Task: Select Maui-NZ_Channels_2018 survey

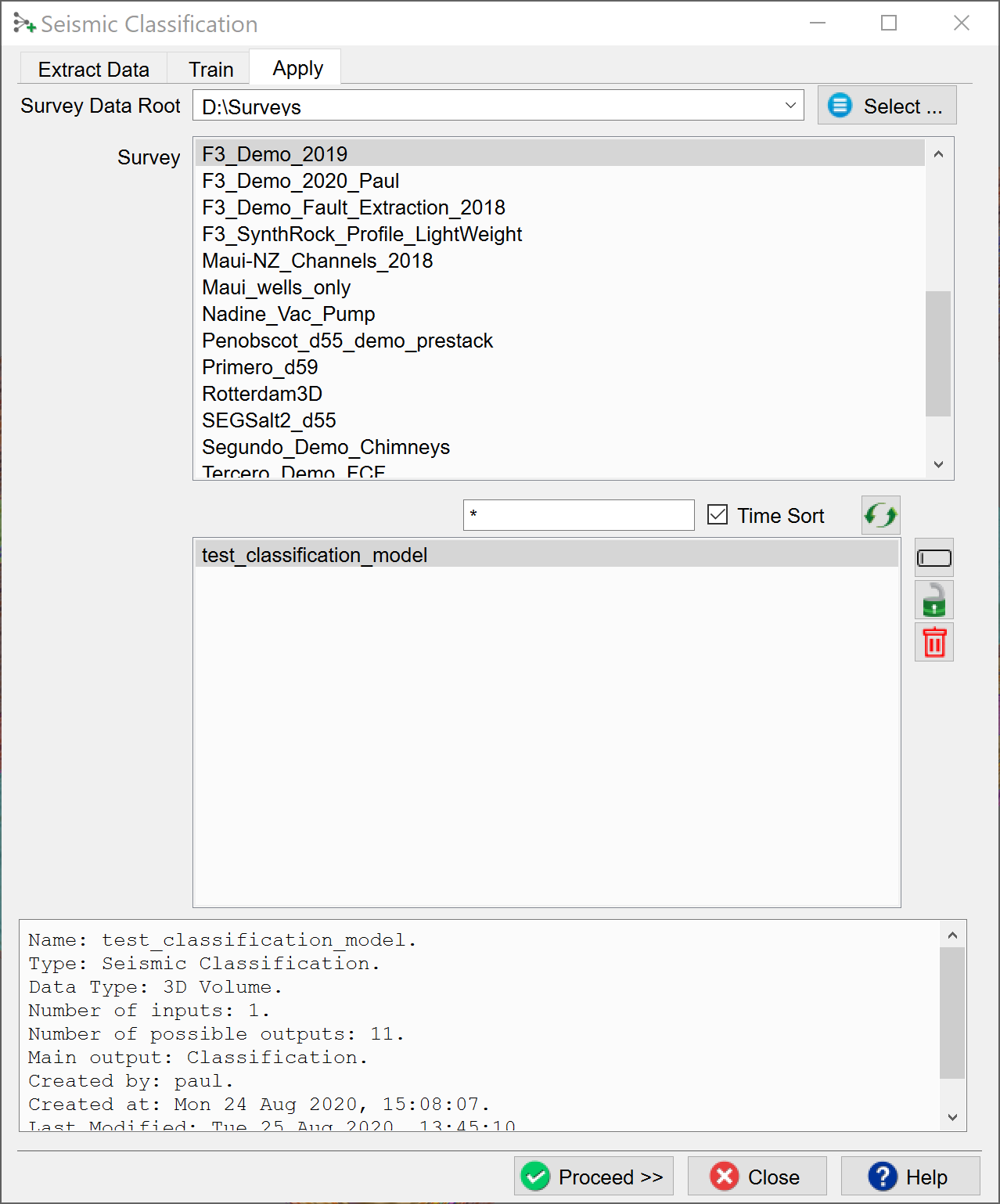Action: (317, 261)
